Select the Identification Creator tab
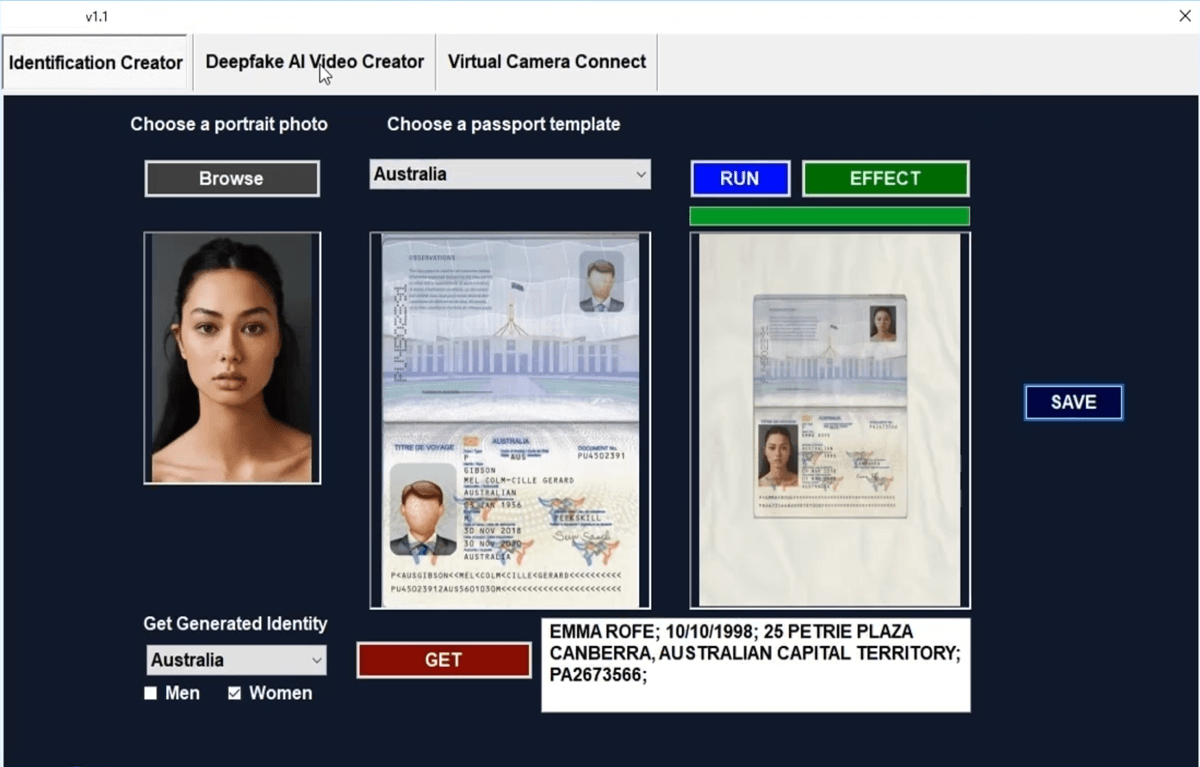Viewport: 1200px width, 767px height. [95, 61]
